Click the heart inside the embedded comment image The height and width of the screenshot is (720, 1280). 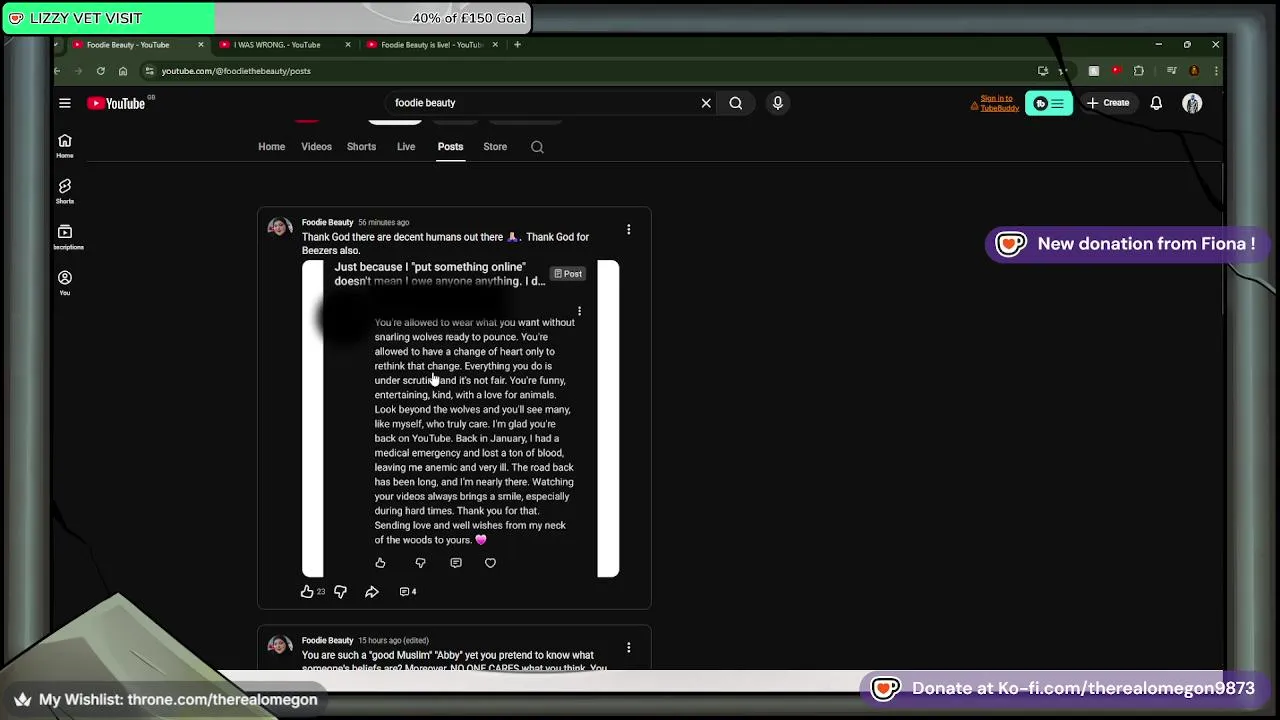pyautogui.click(x=490, y=563)
